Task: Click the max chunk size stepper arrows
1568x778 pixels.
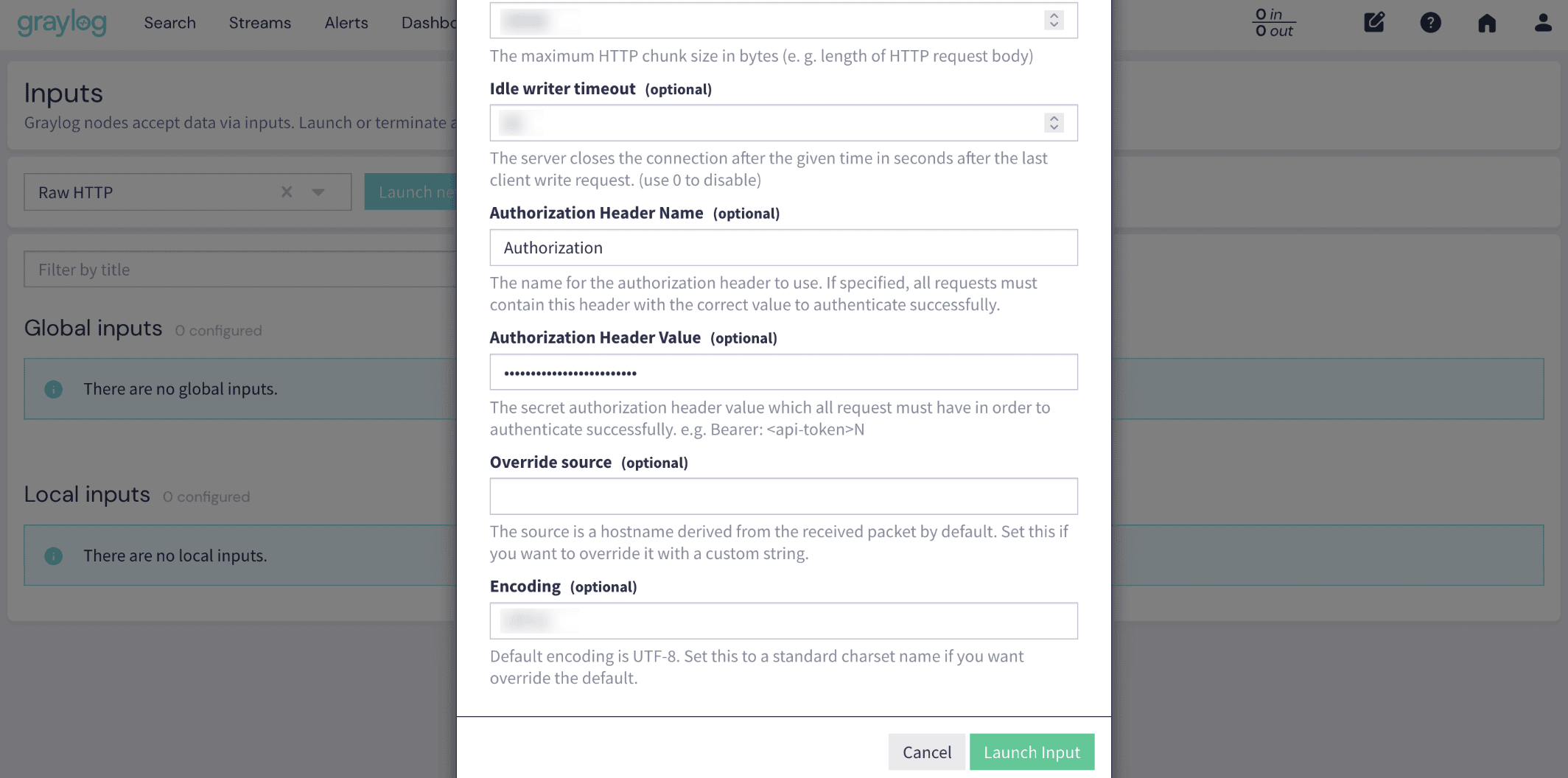Action: click(x=1054, y=20)
